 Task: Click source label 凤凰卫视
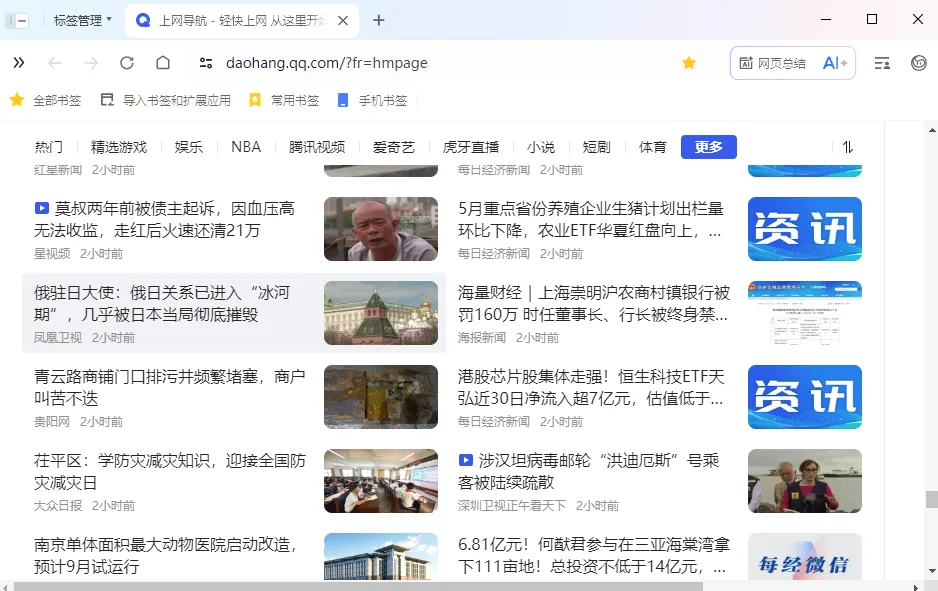[x=57, y=337]
